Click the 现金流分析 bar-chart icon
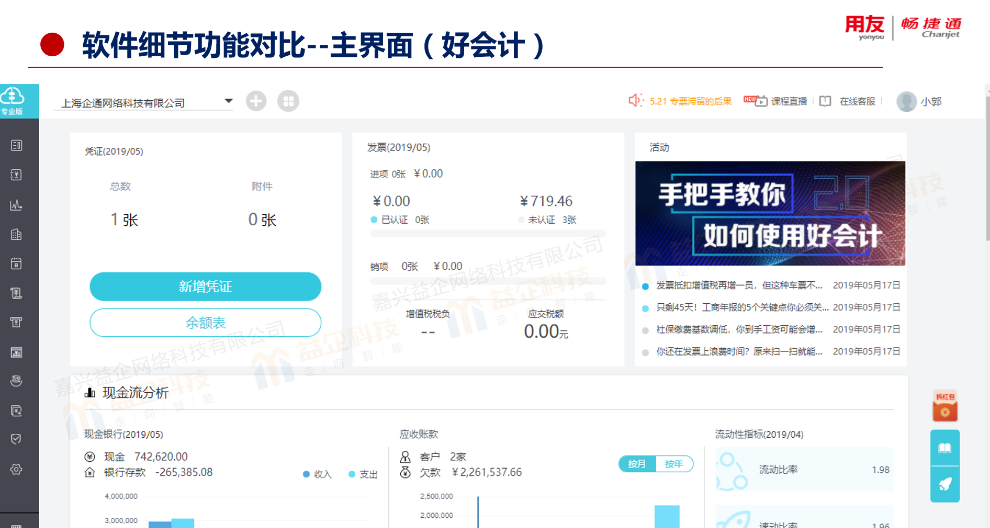 tap(90, 393)
